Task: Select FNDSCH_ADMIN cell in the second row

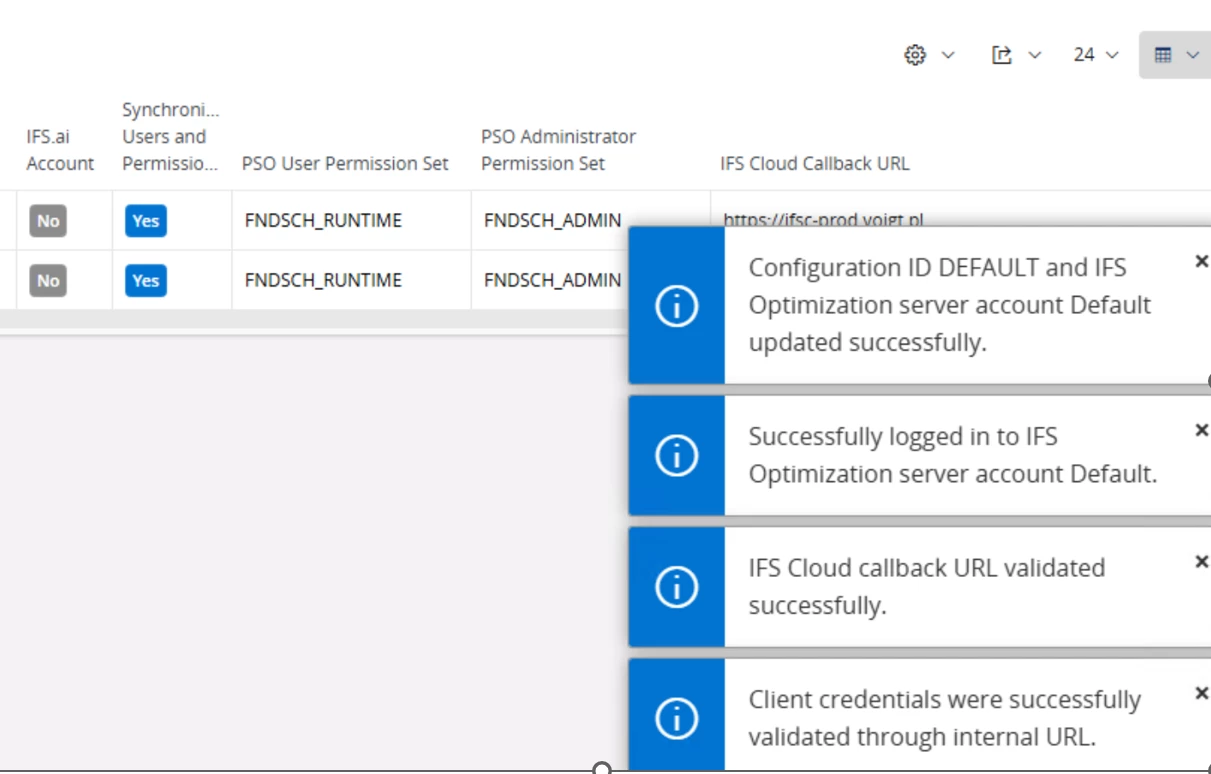Action: (552, 280)
